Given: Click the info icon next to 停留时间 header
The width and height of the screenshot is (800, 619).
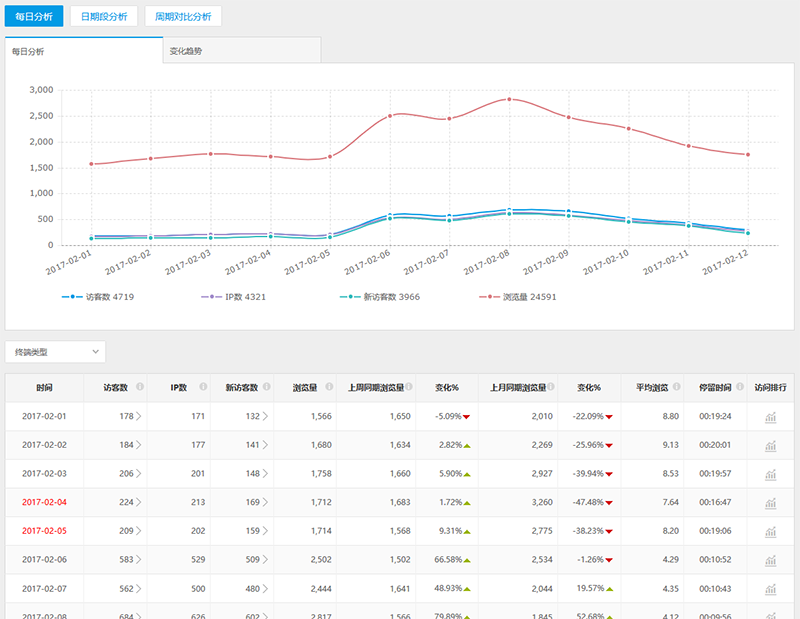Looking at the screenshot, I should click(737, 387).
